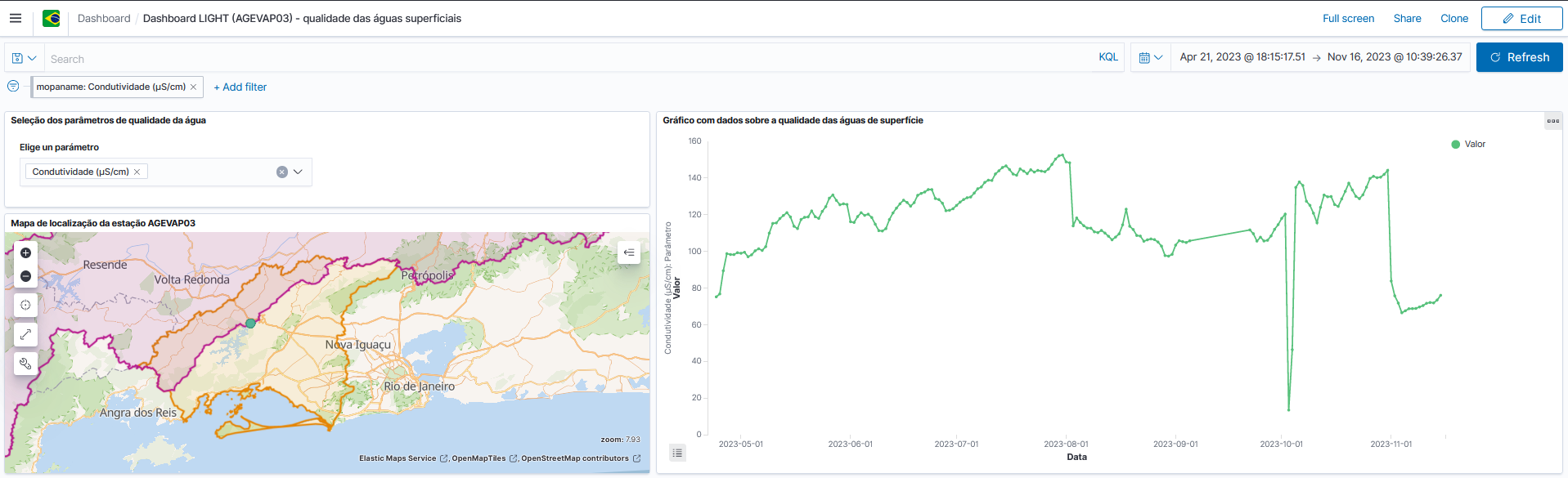Zoom out on the map
Screen dimensions: 1568x478
point(25,276)
